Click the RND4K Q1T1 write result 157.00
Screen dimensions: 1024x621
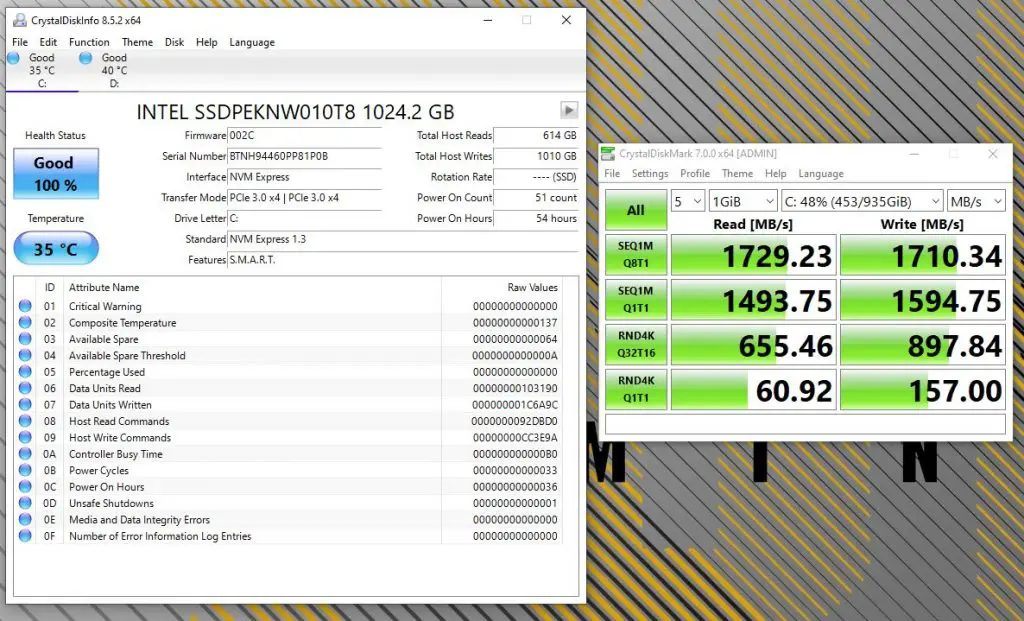tap(922, 389)
